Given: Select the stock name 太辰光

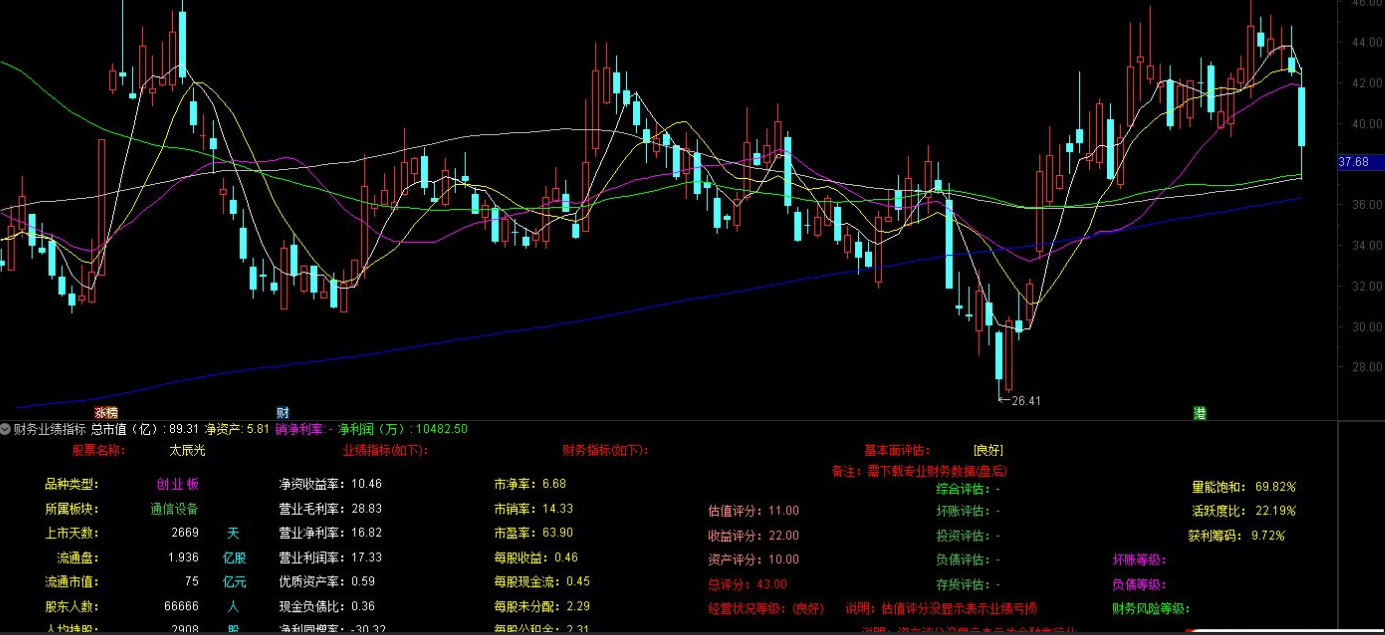Looking at the screenshot, I should point(187,450).
